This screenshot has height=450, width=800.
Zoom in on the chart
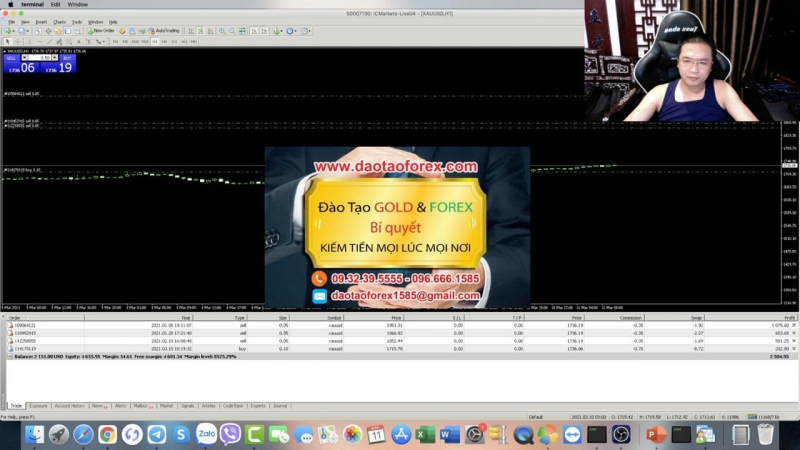[221, 31]
